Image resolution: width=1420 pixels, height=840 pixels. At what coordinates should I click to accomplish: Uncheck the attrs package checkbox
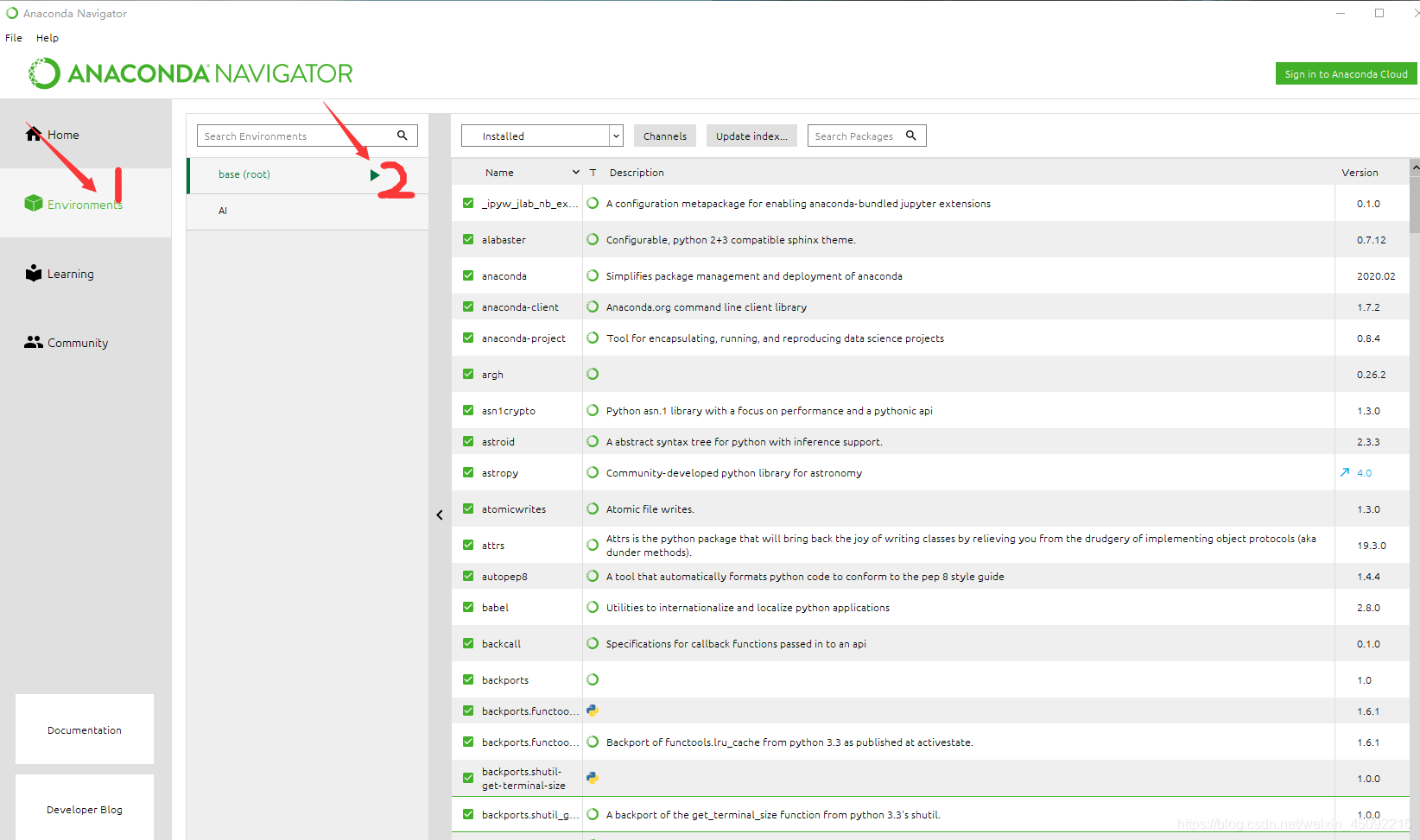[x=468, y=545]
